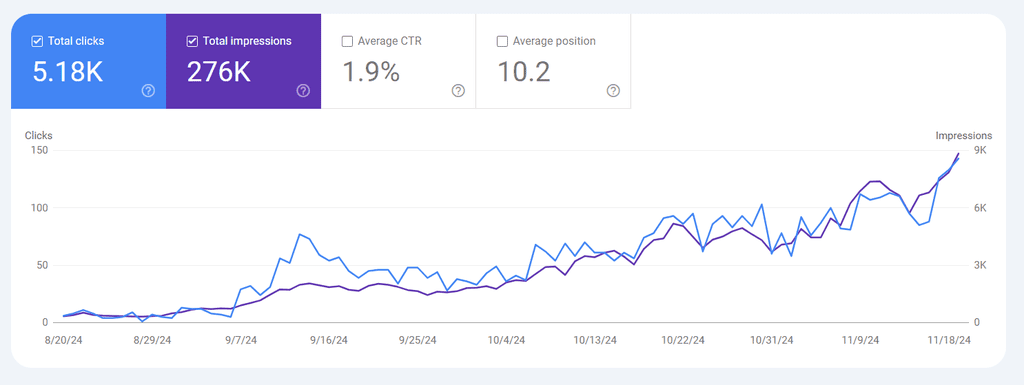Open help icon on Total impressions card
Screen dimensions: 1024x385
[x=303, y=91]
